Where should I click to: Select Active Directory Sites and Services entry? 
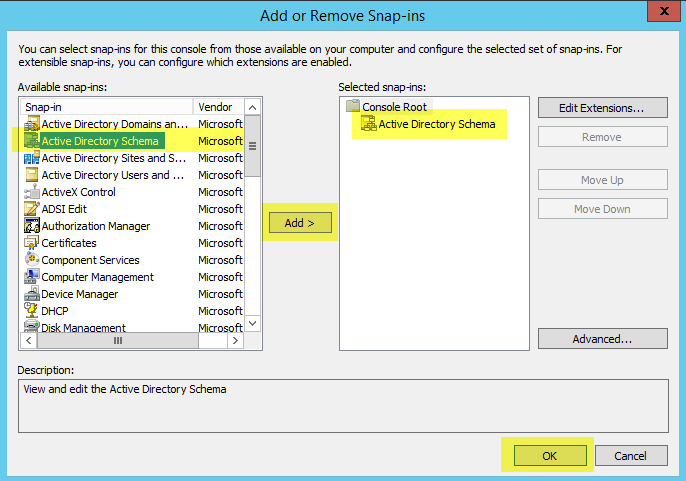(x=113, y=158)
